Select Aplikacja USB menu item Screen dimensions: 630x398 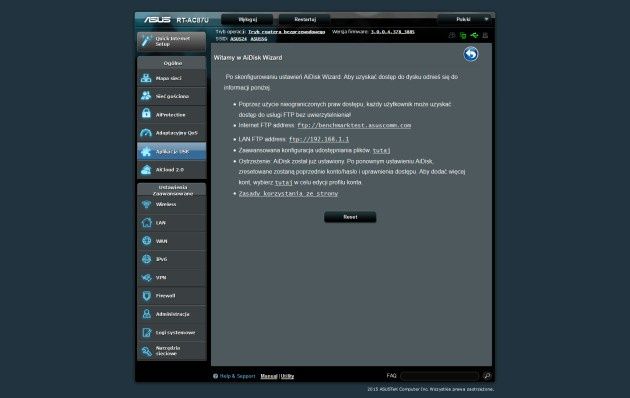tap(172, 151)
